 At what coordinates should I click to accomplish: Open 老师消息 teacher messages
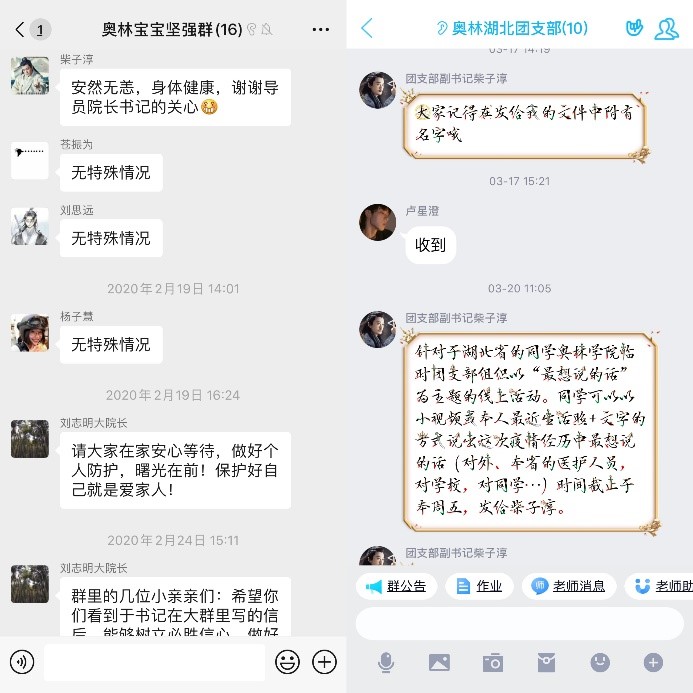click(569, 586)
